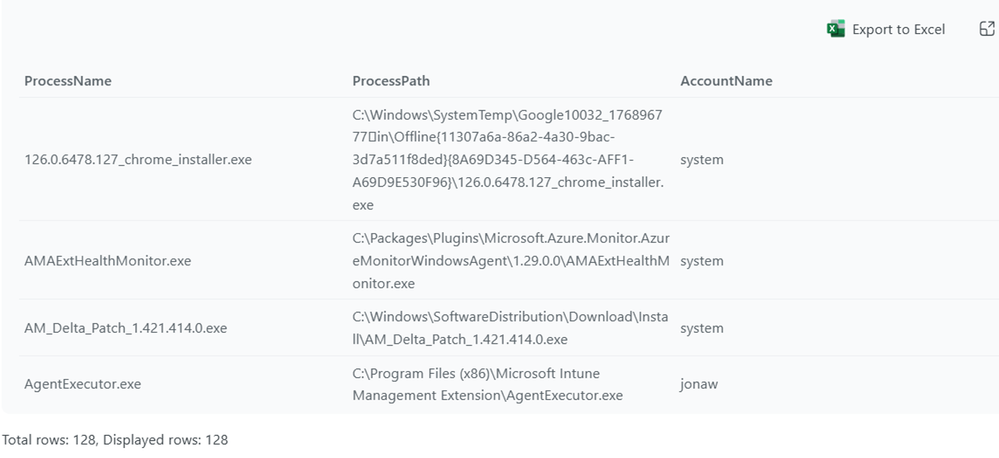This screenshot has height=458, width=999.
Task: Click the Total rows: 128 status text
Action: coord(115,440)
